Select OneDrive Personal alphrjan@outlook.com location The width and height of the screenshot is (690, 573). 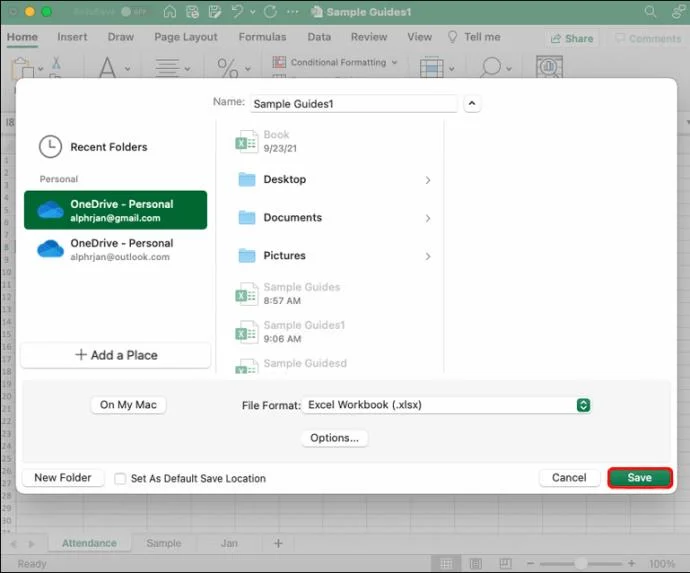(115, 249)
